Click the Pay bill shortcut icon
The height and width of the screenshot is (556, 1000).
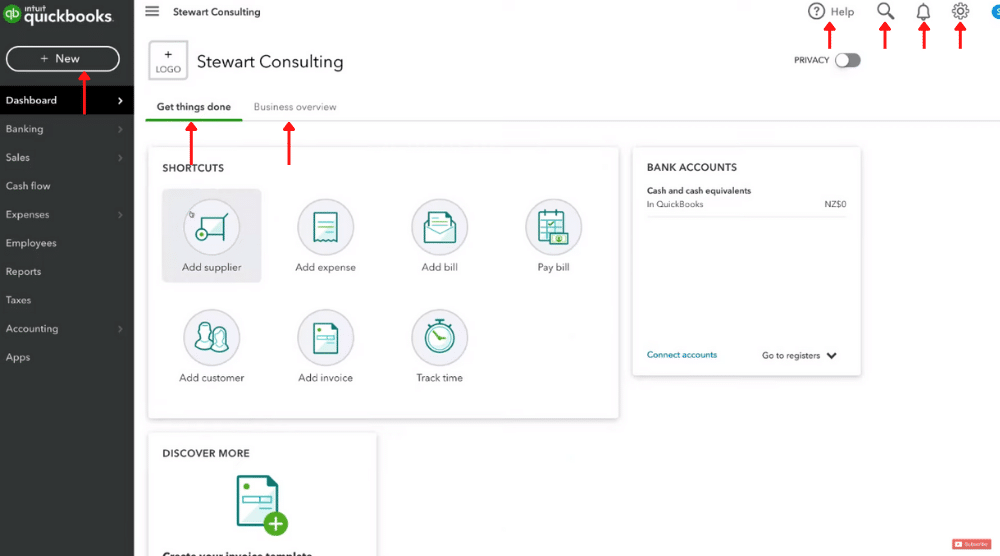tap(553, 227)
